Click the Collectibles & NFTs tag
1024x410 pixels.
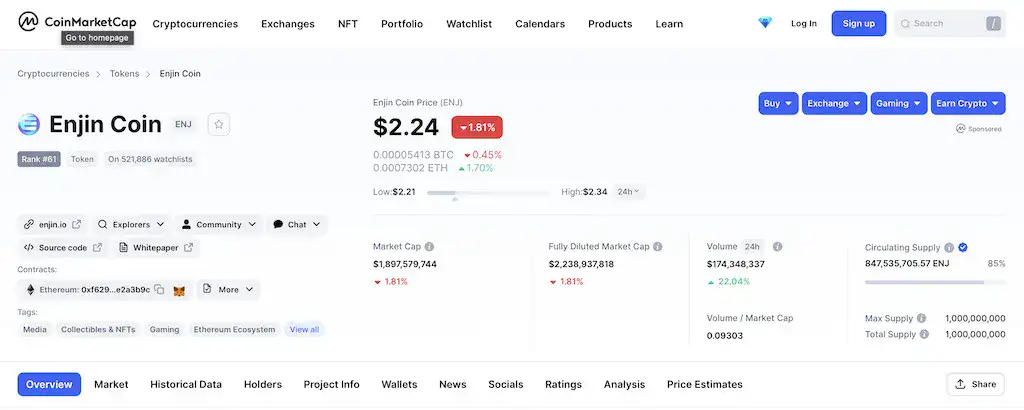pyautogui.click(x=98, y=330)
